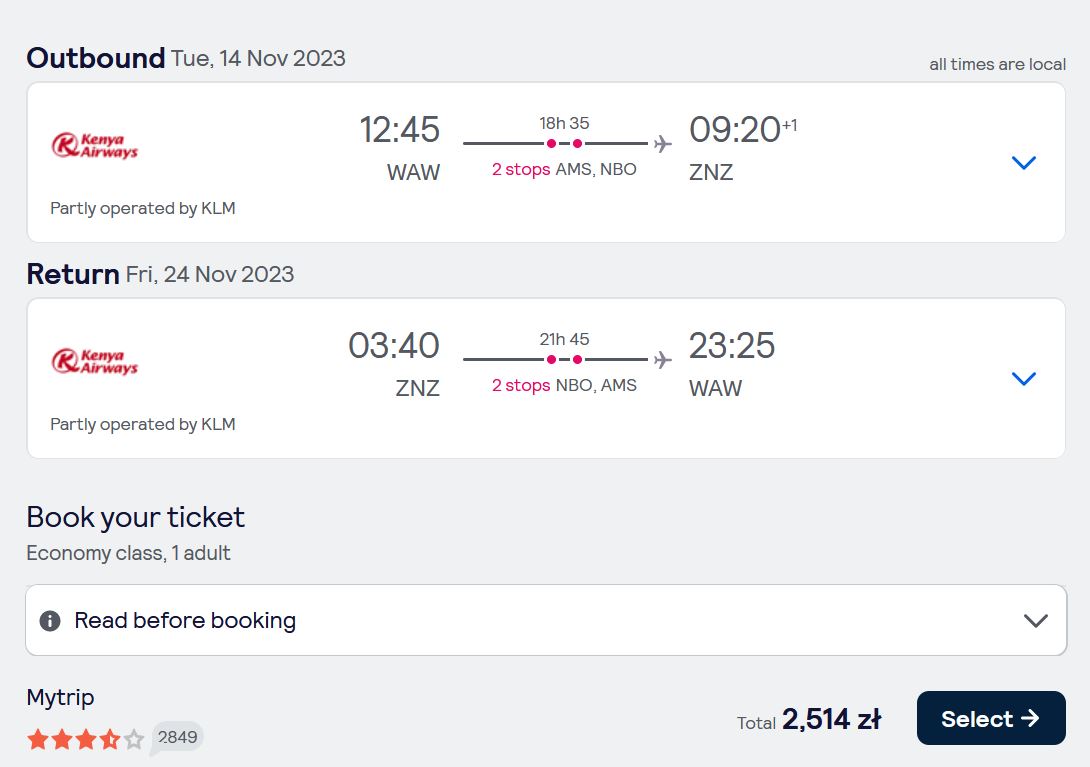Click the airplane icon on outbound route line
This screenshot has height=767, width=1090.
662,144
